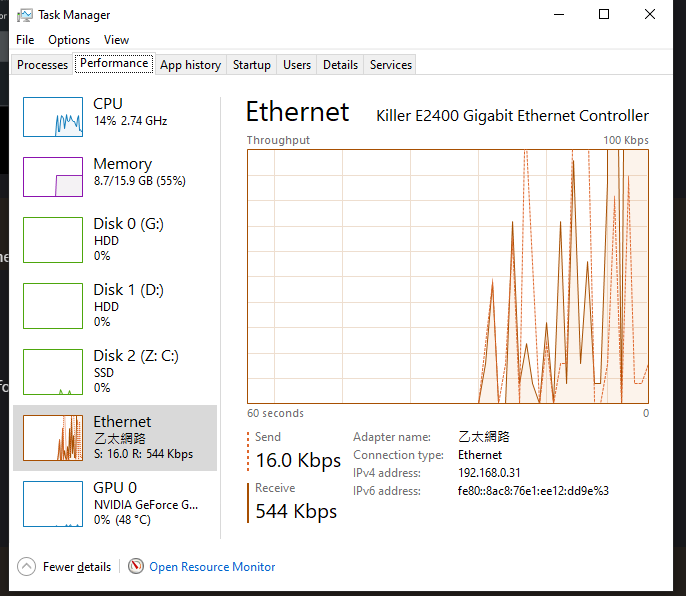Viewport: 686px width, 596px height.
Task: Click the Receive 544 Kbps value
Action: 296,511
